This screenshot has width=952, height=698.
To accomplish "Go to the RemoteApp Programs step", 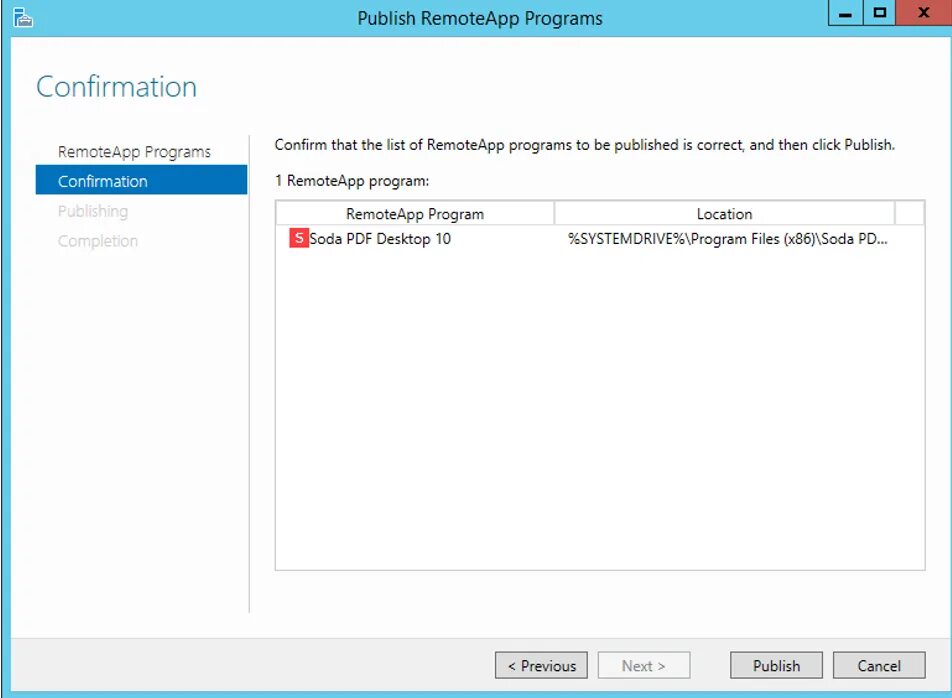I will click(133, 151).
